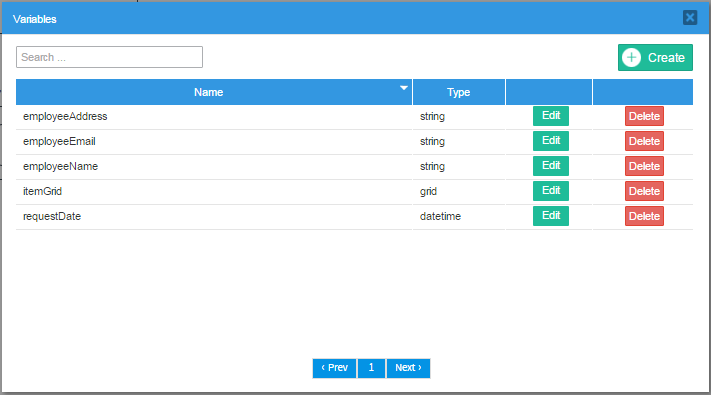Delete the employeeEmail variable
The image size is (711, 395).
click(x=644, y=141)
